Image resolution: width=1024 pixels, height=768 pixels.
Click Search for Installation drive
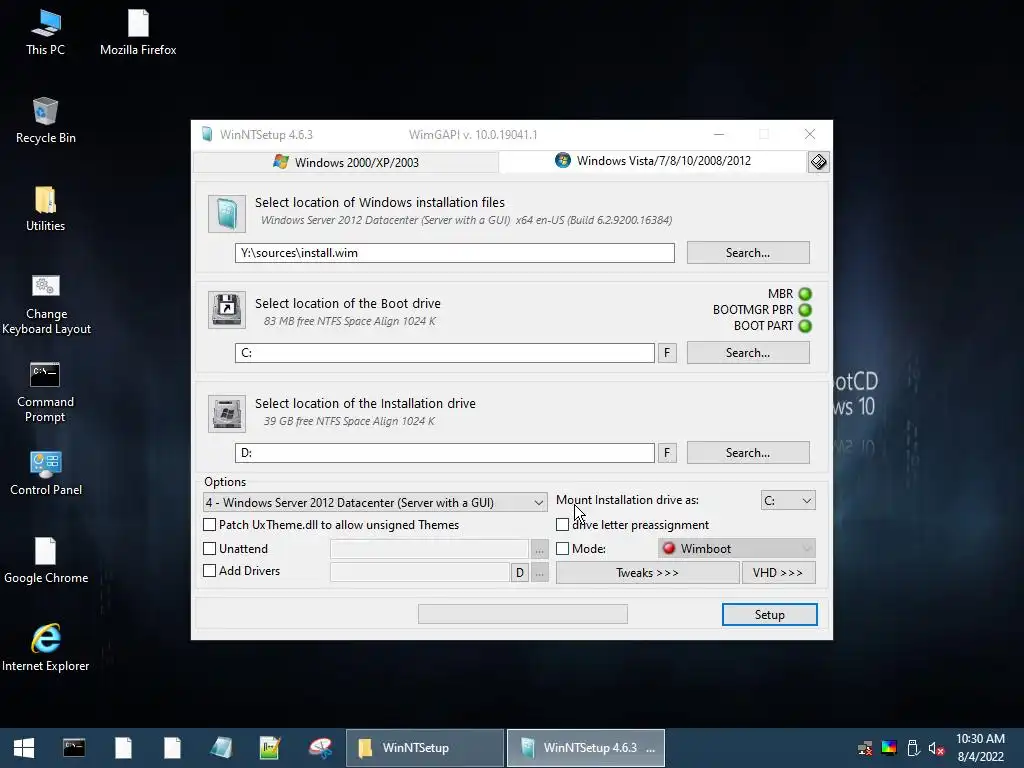click(748, 453)
